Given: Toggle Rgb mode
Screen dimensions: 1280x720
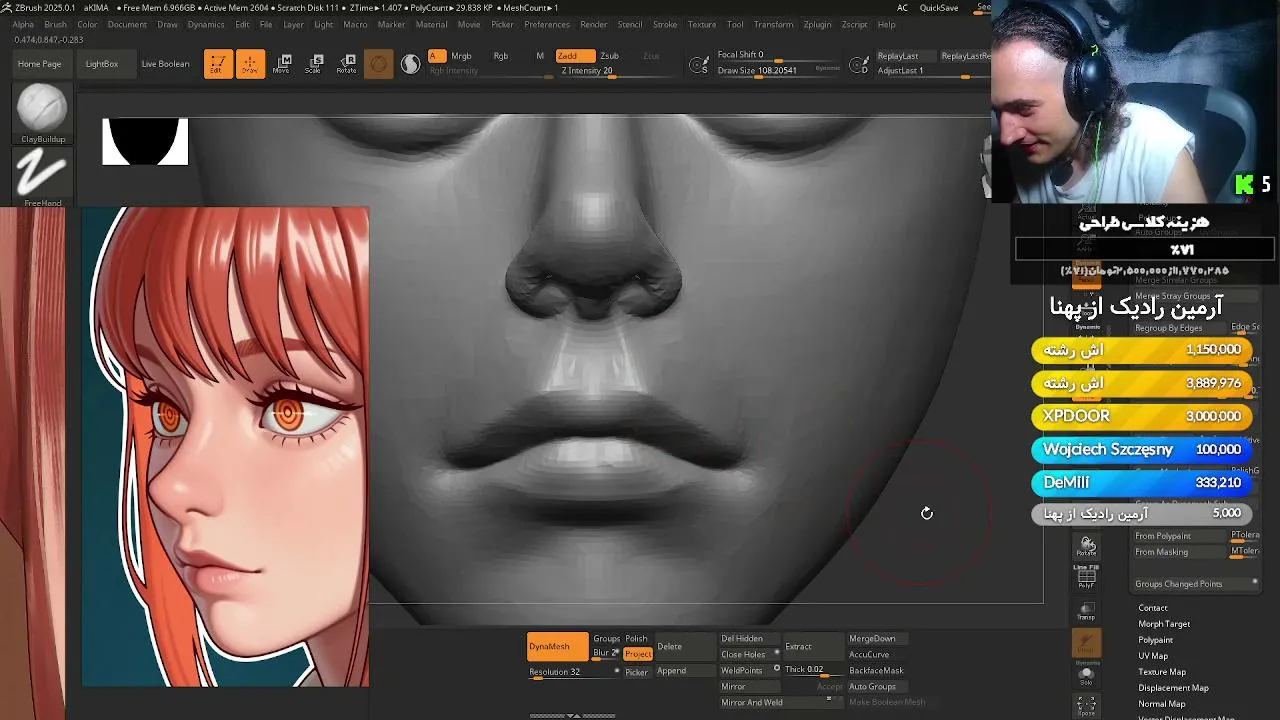Looking at the screenshot, I should pyautogui.click(x=501, y=56).
